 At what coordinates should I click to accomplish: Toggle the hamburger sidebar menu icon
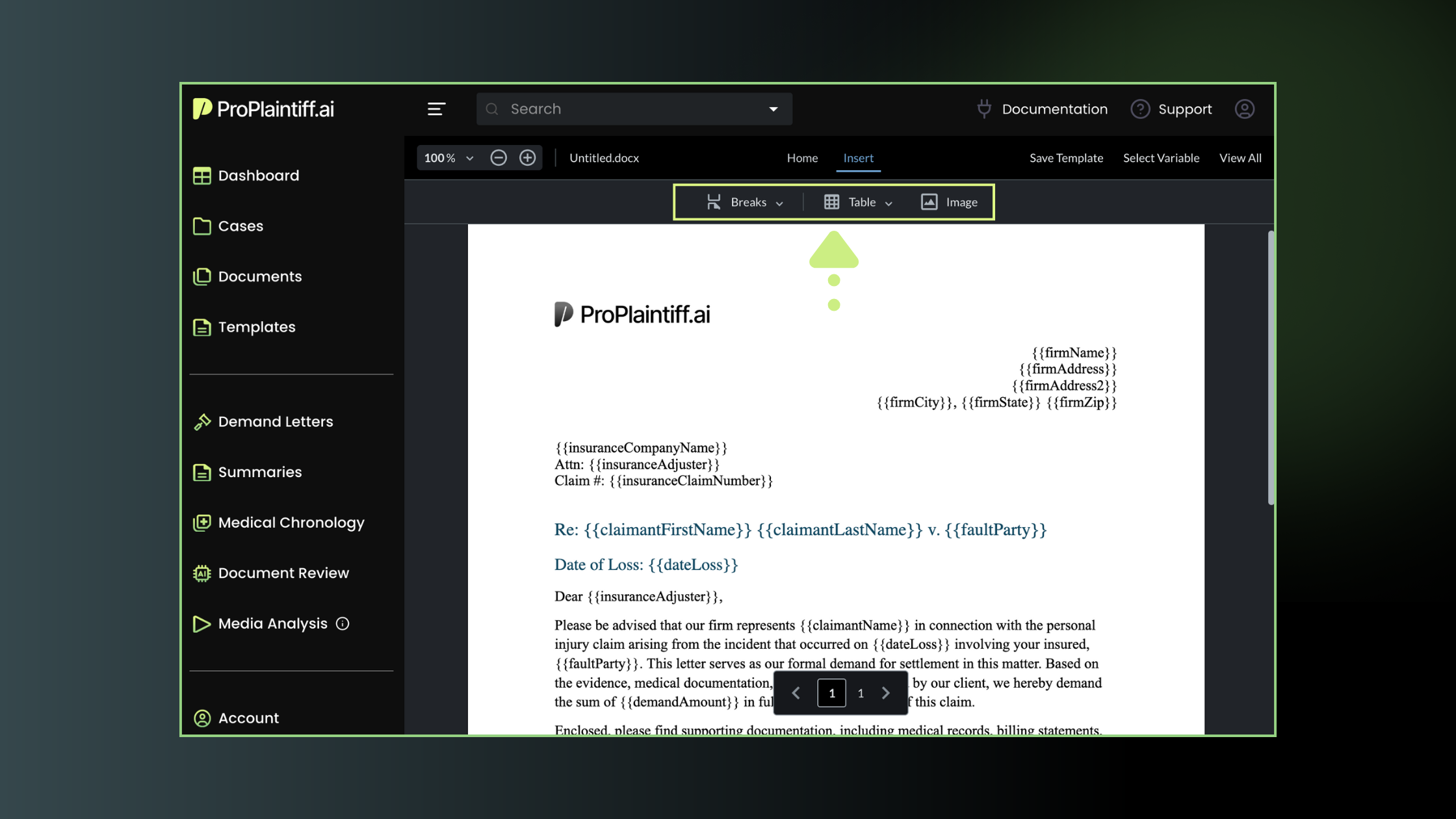tap(436, 109)
